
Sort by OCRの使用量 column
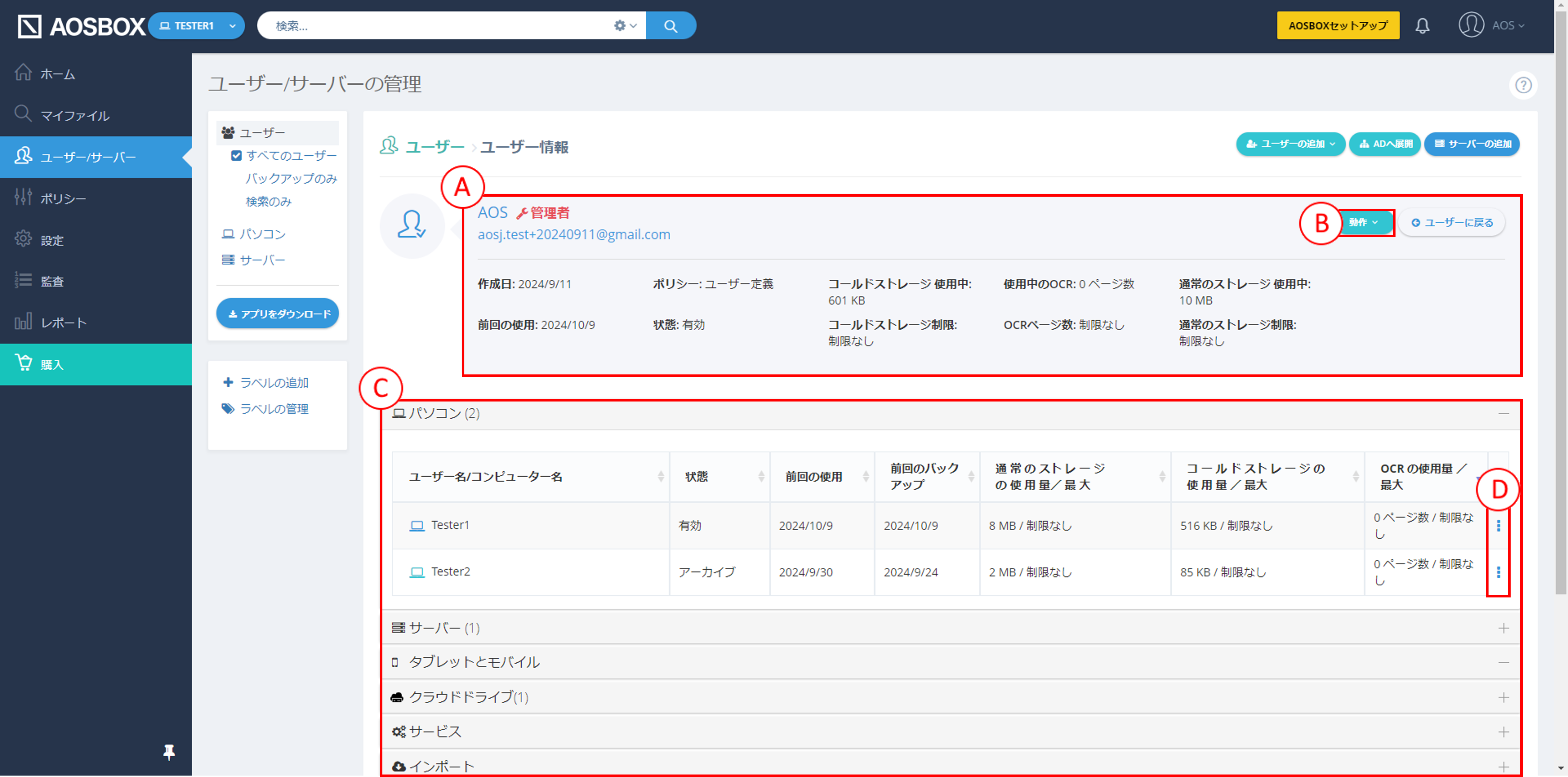1426,476
